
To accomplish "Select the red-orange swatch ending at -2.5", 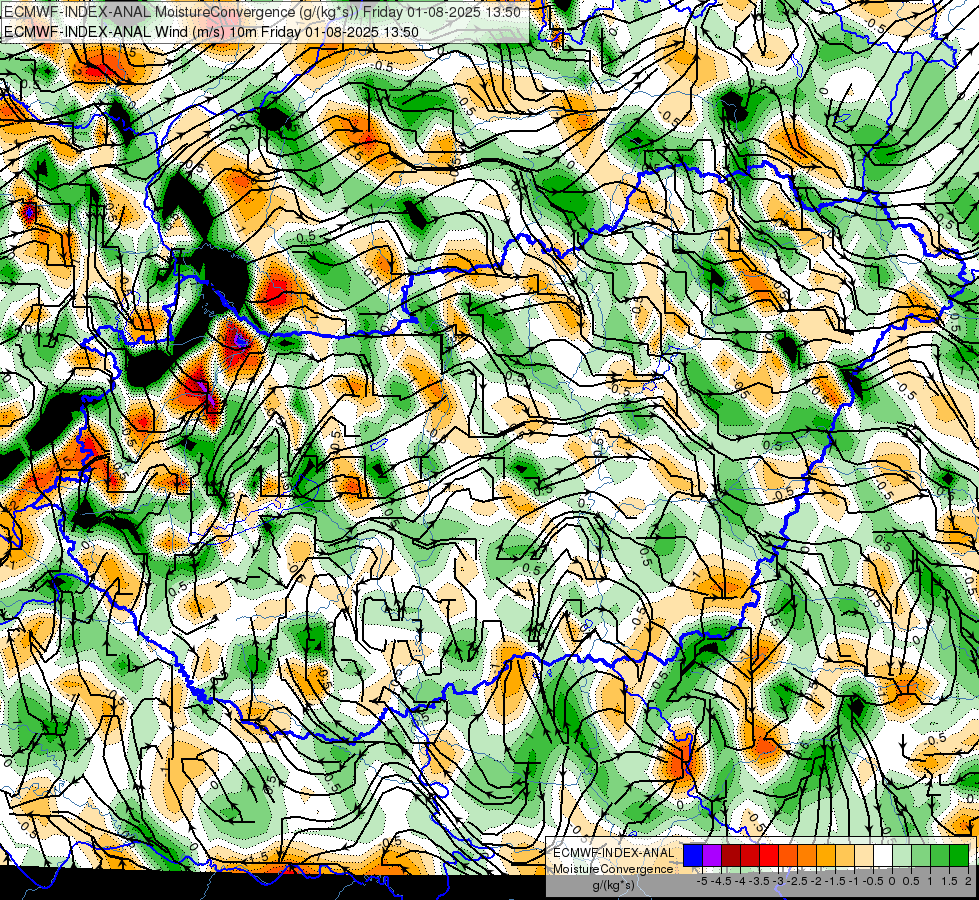I will 788,855.
